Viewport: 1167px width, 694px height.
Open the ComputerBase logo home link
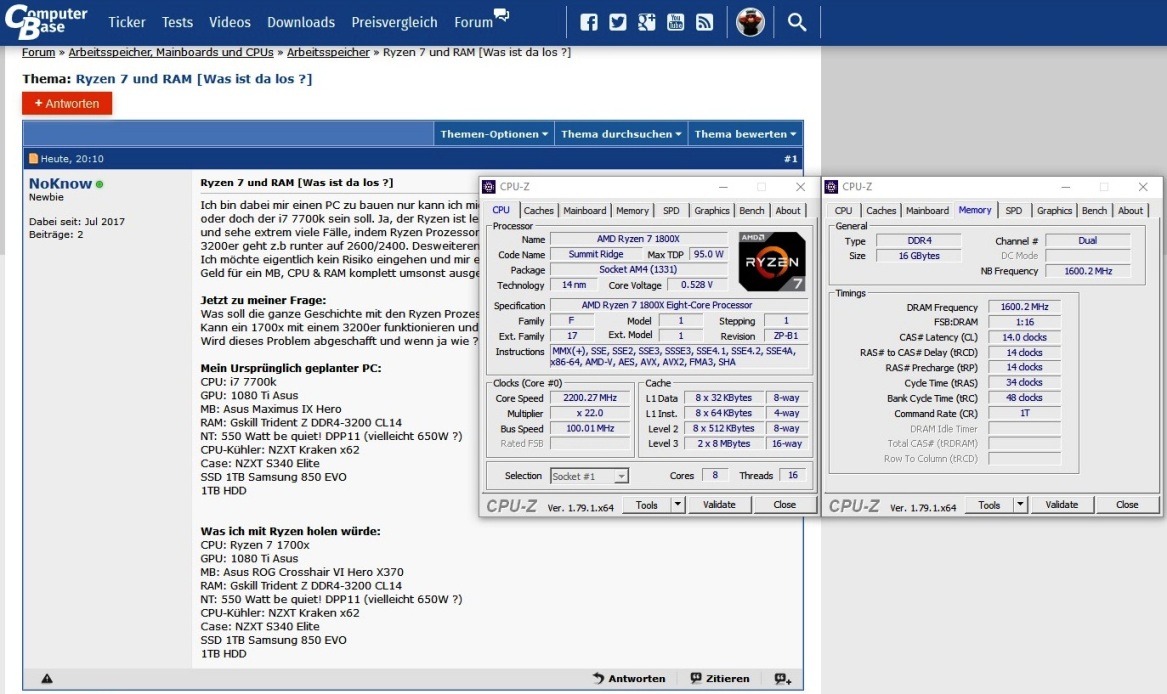[46, 22]
